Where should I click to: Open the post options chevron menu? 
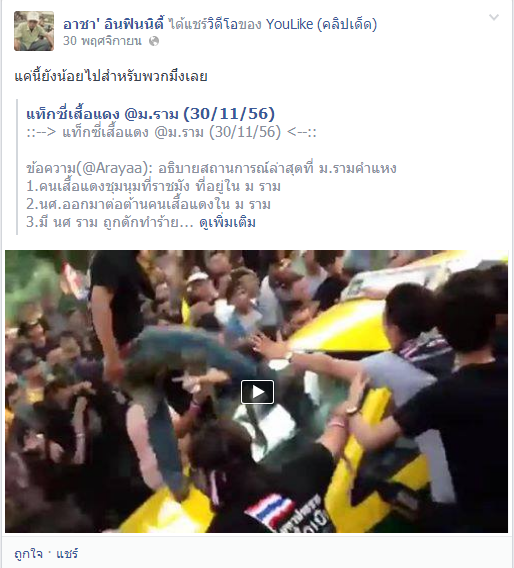494,17
